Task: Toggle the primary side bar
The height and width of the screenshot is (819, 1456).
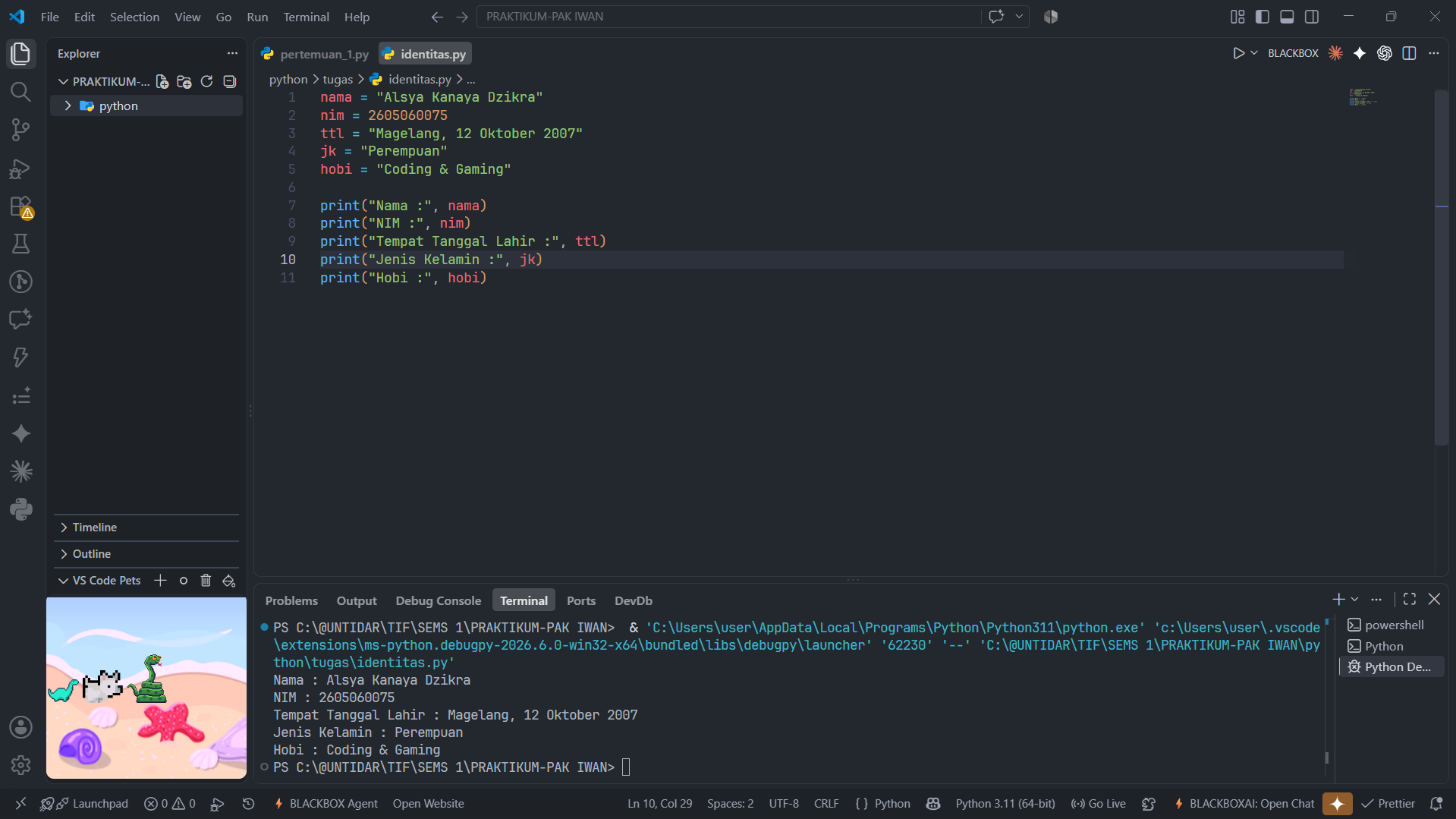Action: click(1263, 17)
